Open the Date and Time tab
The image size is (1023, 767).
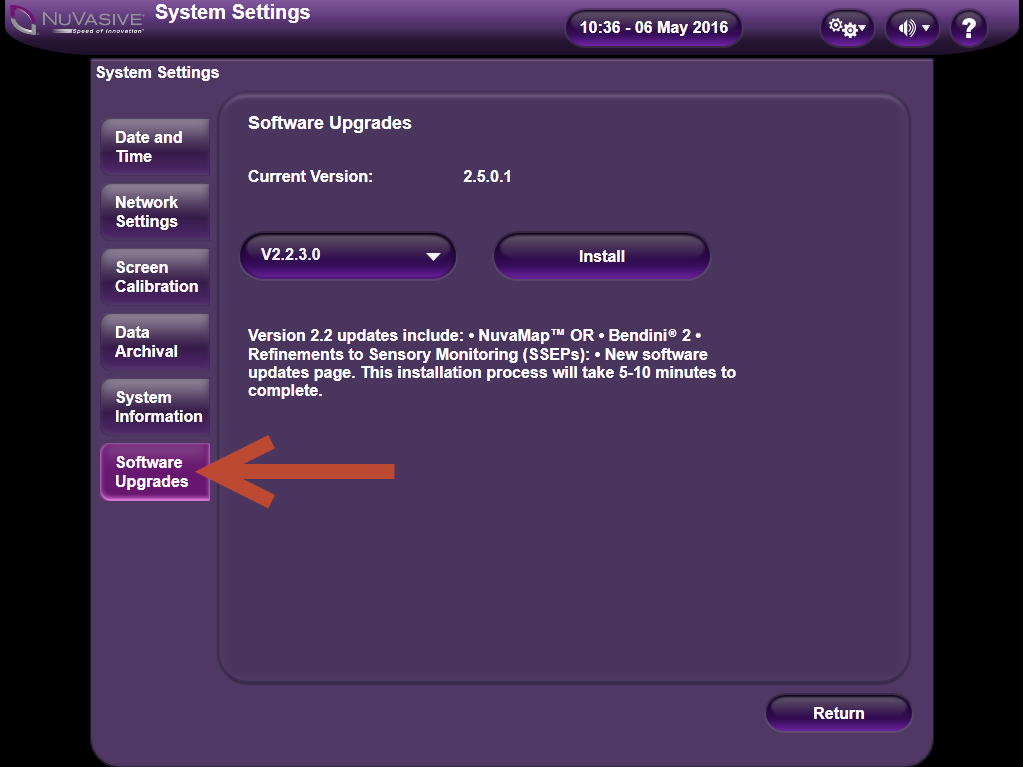point(155,147)
